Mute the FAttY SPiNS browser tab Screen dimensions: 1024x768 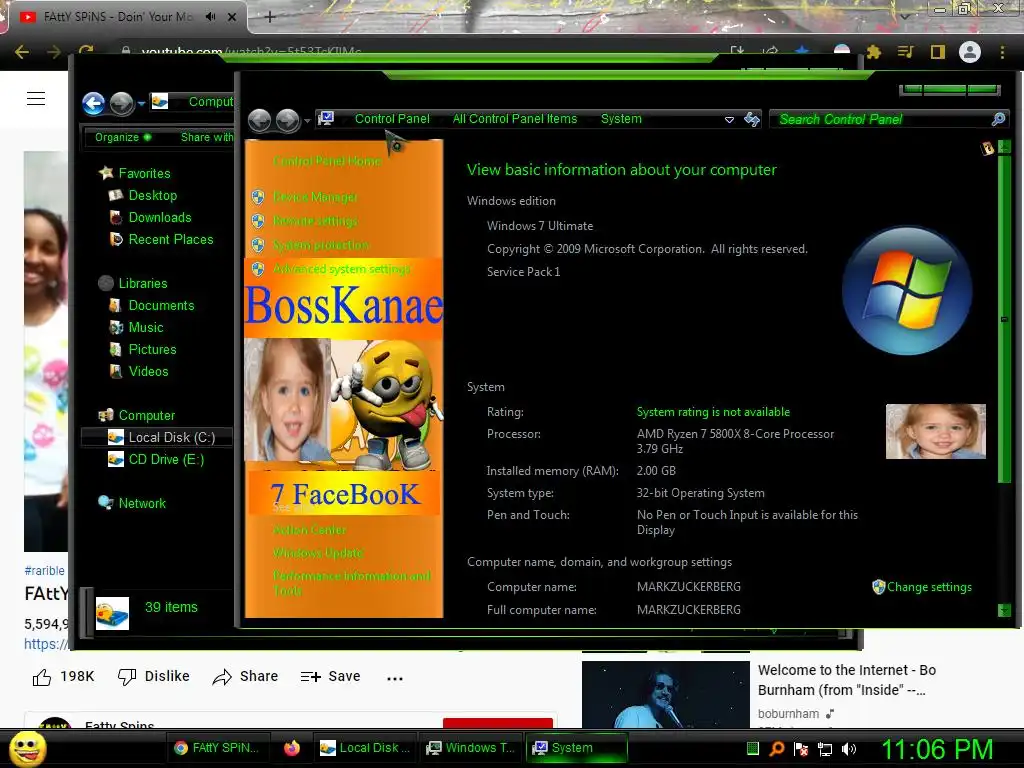[x=210, y=16]
